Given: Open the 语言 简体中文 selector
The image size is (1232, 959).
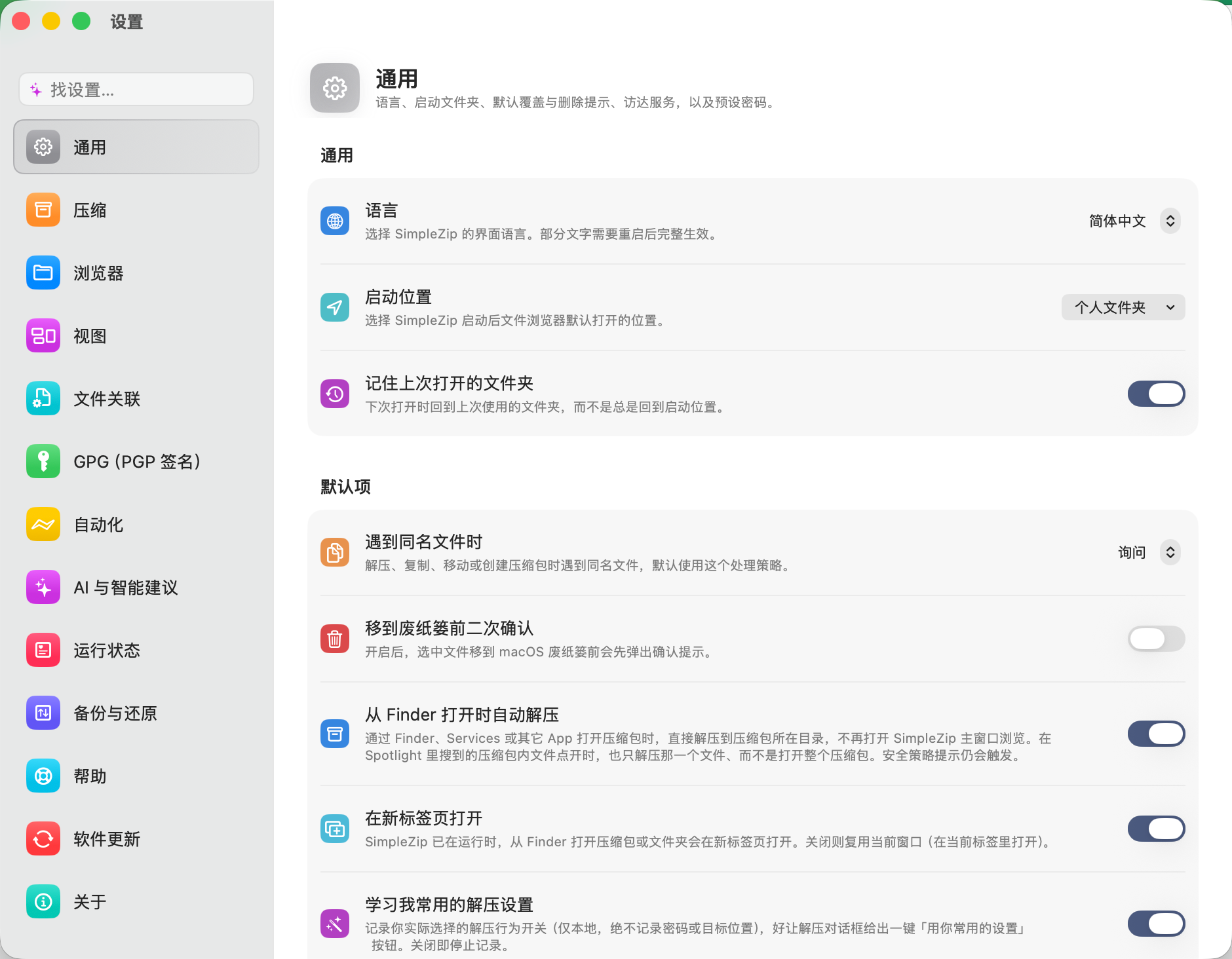Looking at the screenshot, I should click(x=1134, y=221).
